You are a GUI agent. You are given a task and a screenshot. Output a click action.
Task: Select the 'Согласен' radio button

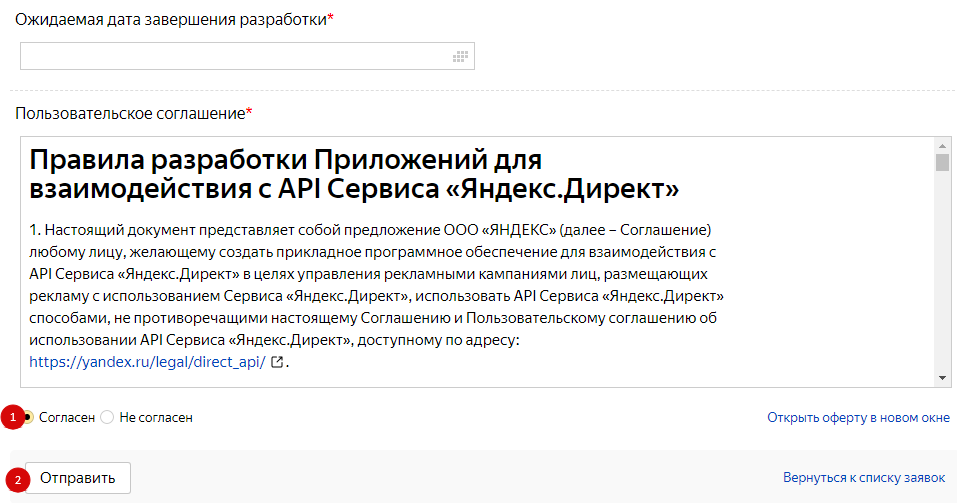[28, 418]
